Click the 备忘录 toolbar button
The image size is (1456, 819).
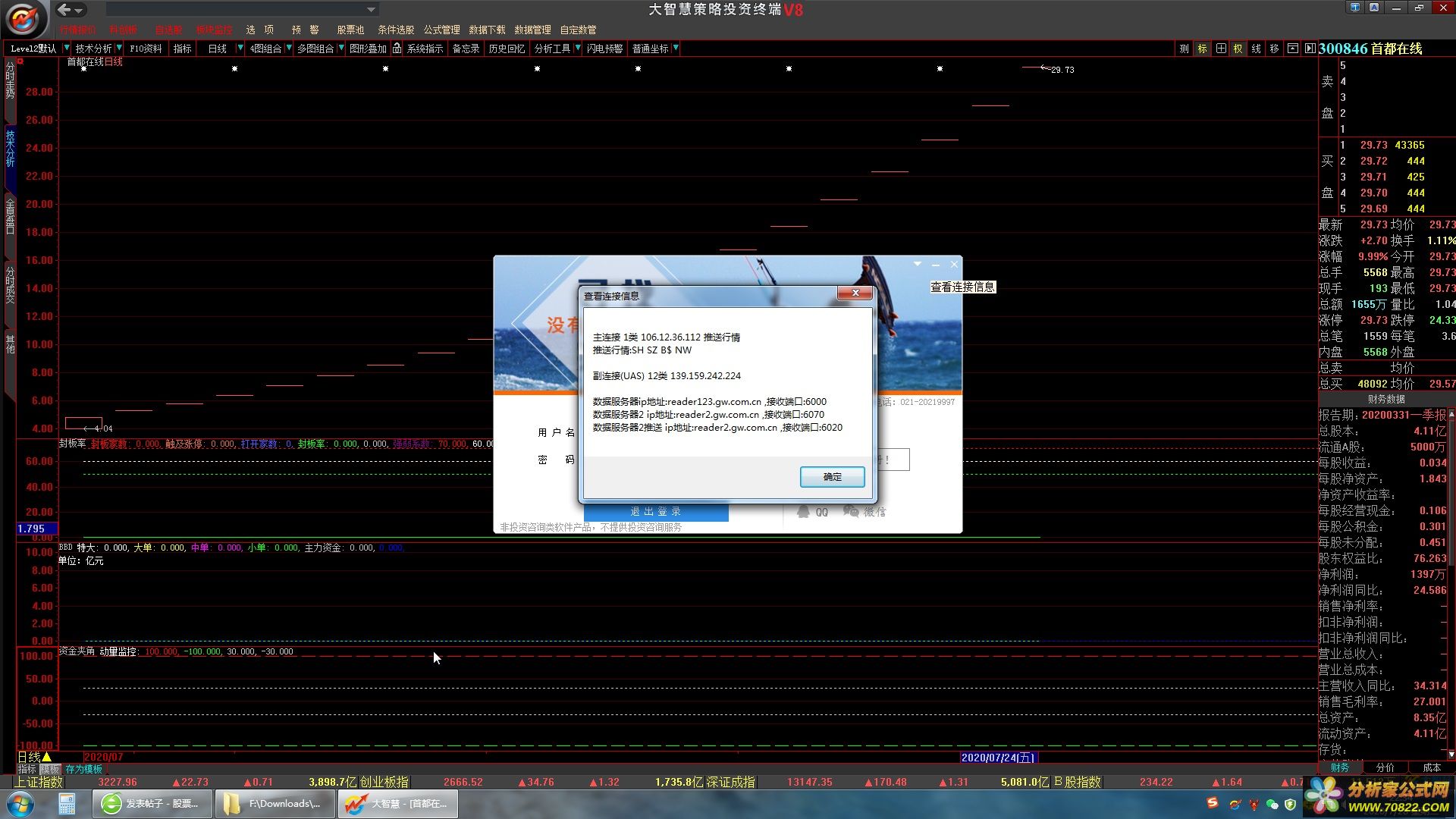tap(466, 48)
